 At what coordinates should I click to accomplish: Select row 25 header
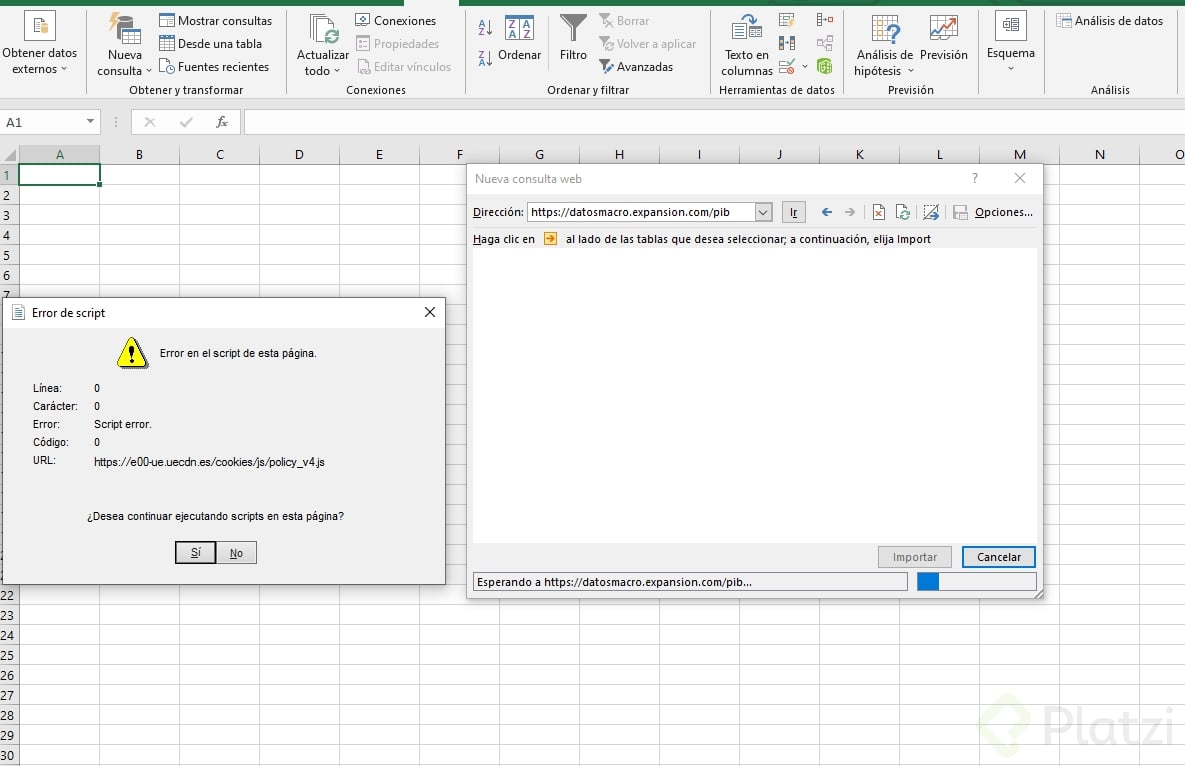(8, 656)
